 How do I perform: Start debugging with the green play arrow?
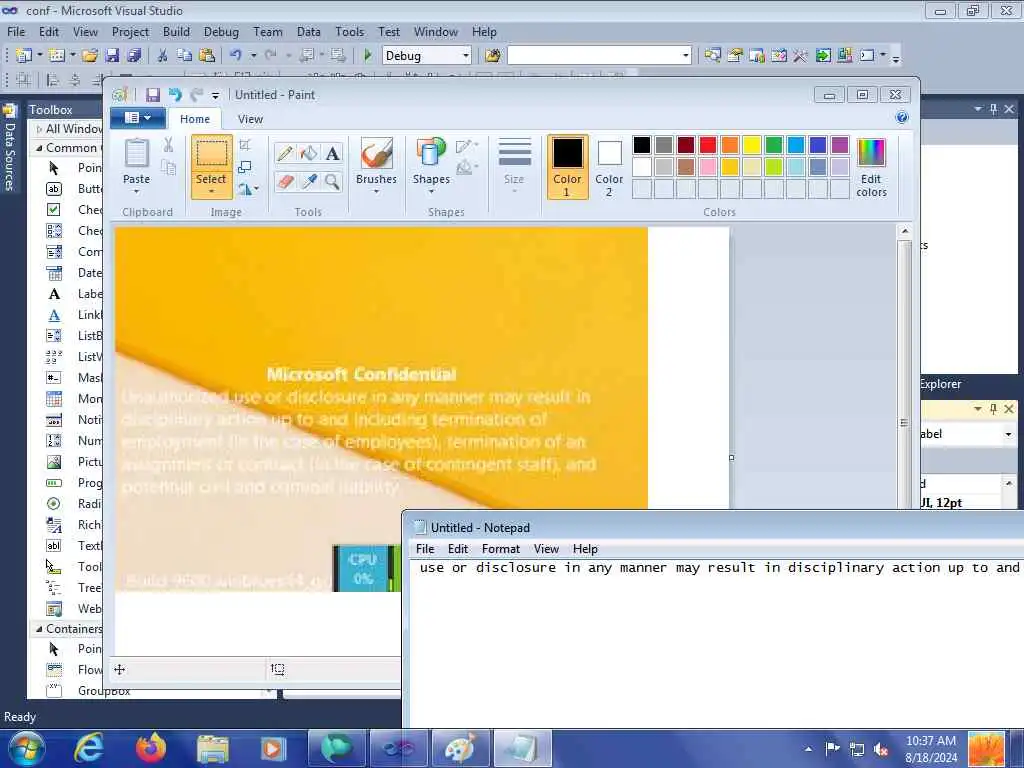coord(368,56)
